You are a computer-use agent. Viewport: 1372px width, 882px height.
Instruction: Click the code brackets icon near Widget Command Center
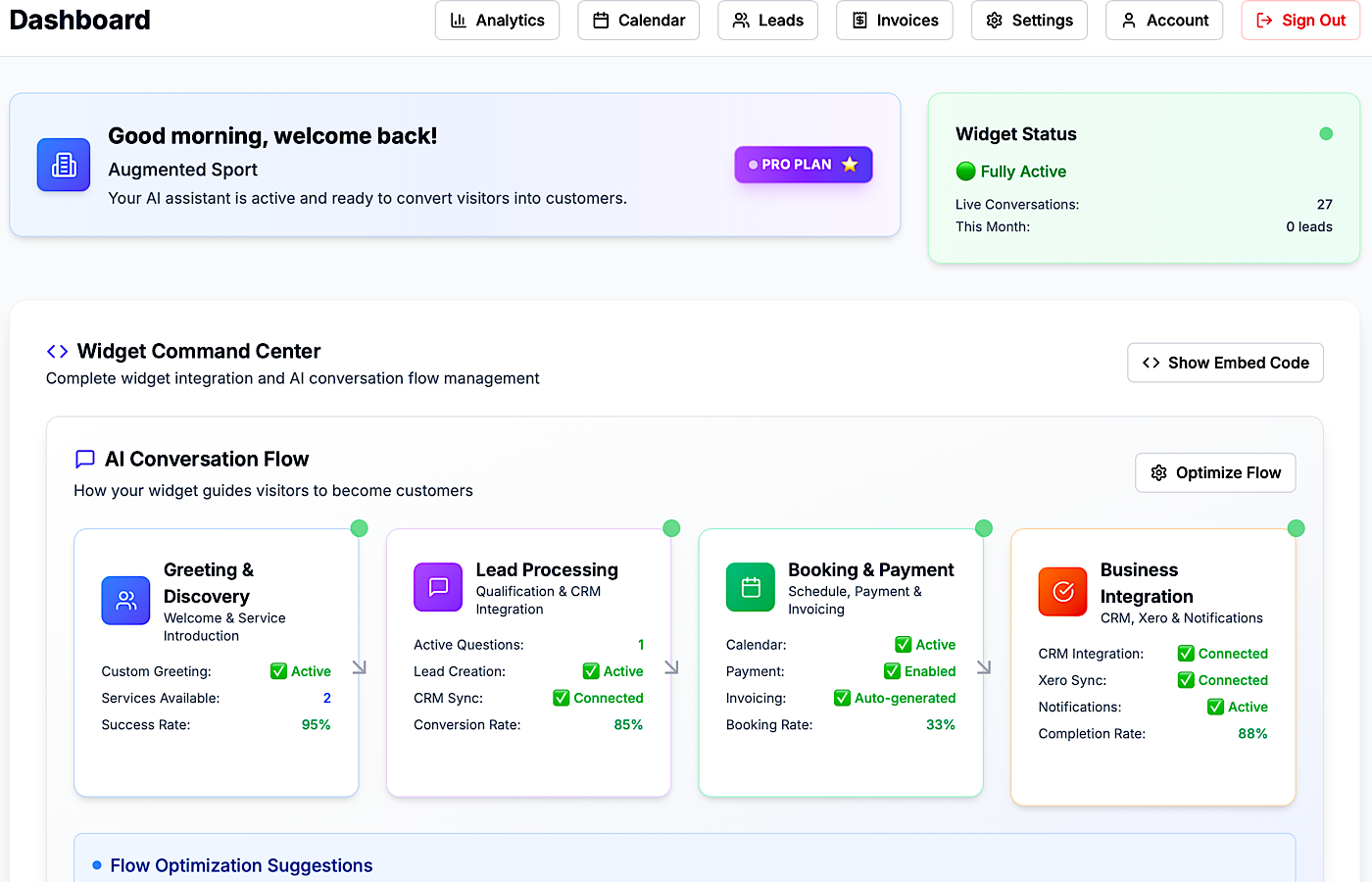click(x=57, y=351)
